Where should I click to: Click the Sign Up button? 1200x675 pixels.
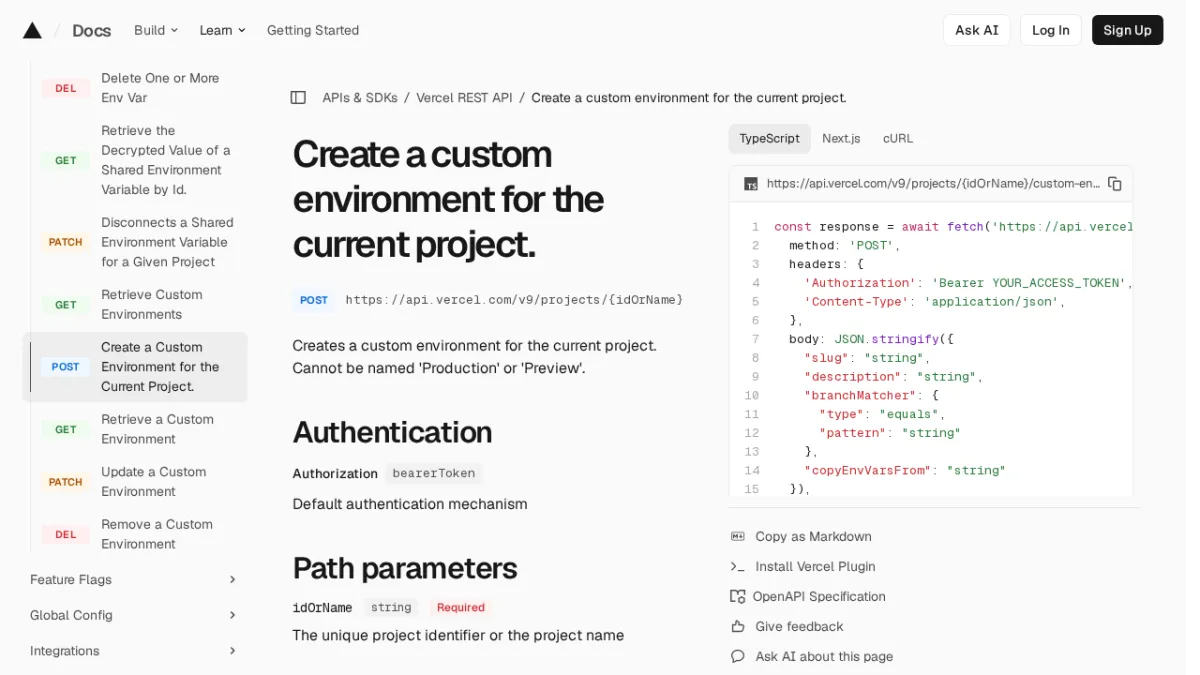pos(1127,30)
